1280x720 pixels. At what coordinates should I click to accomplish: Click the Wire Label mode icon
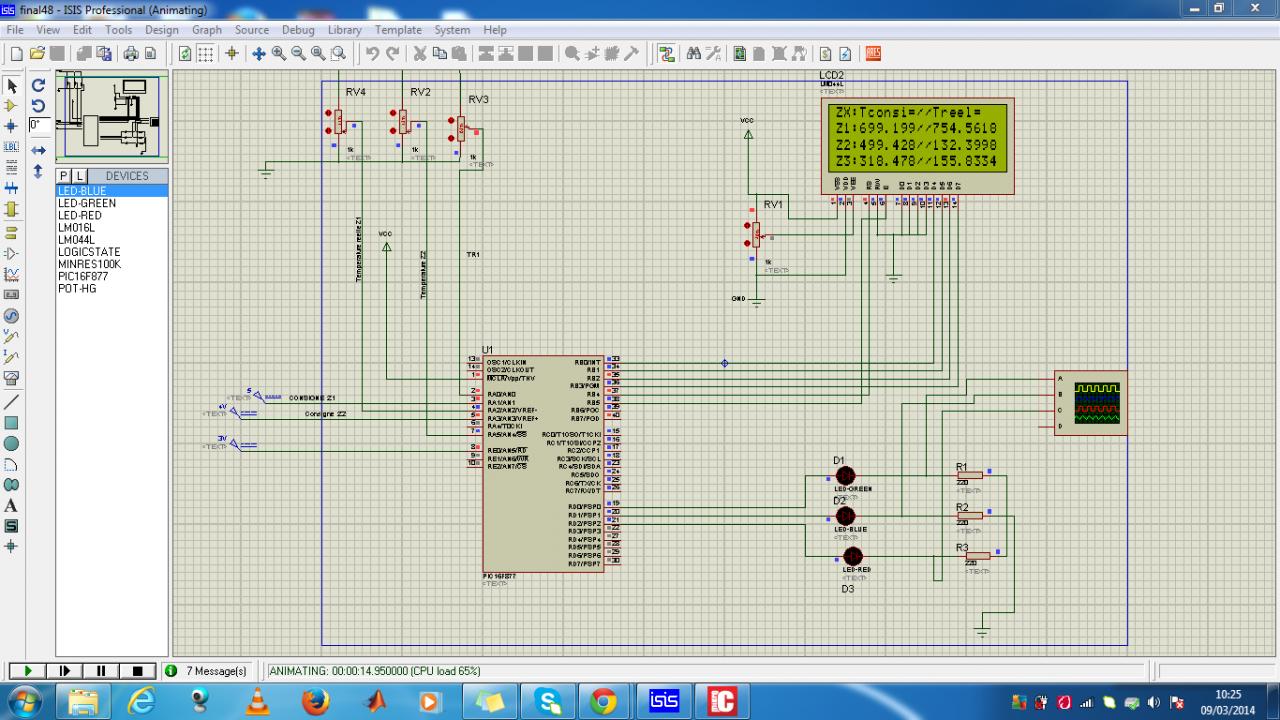[x=12, y=147]
